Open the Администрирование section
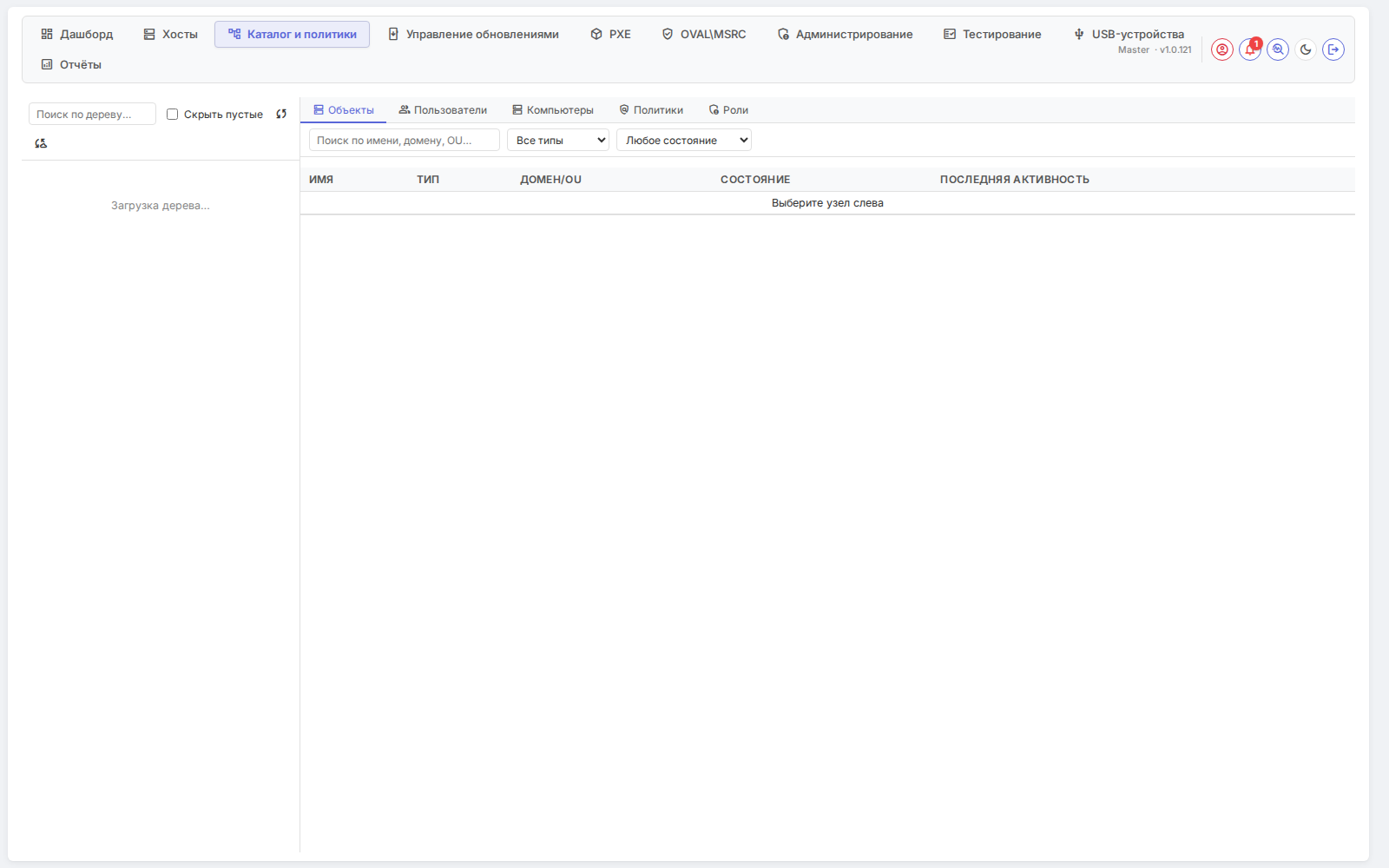The image size is (1389, 868). tap(846, 34)
